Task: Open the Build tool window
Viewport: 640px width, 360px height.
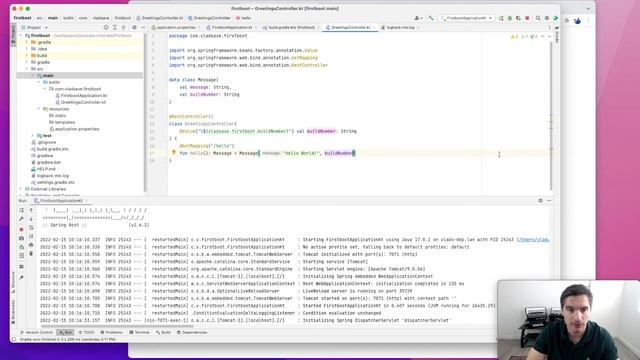Action: pyautogui.click(x=163, y=332)
